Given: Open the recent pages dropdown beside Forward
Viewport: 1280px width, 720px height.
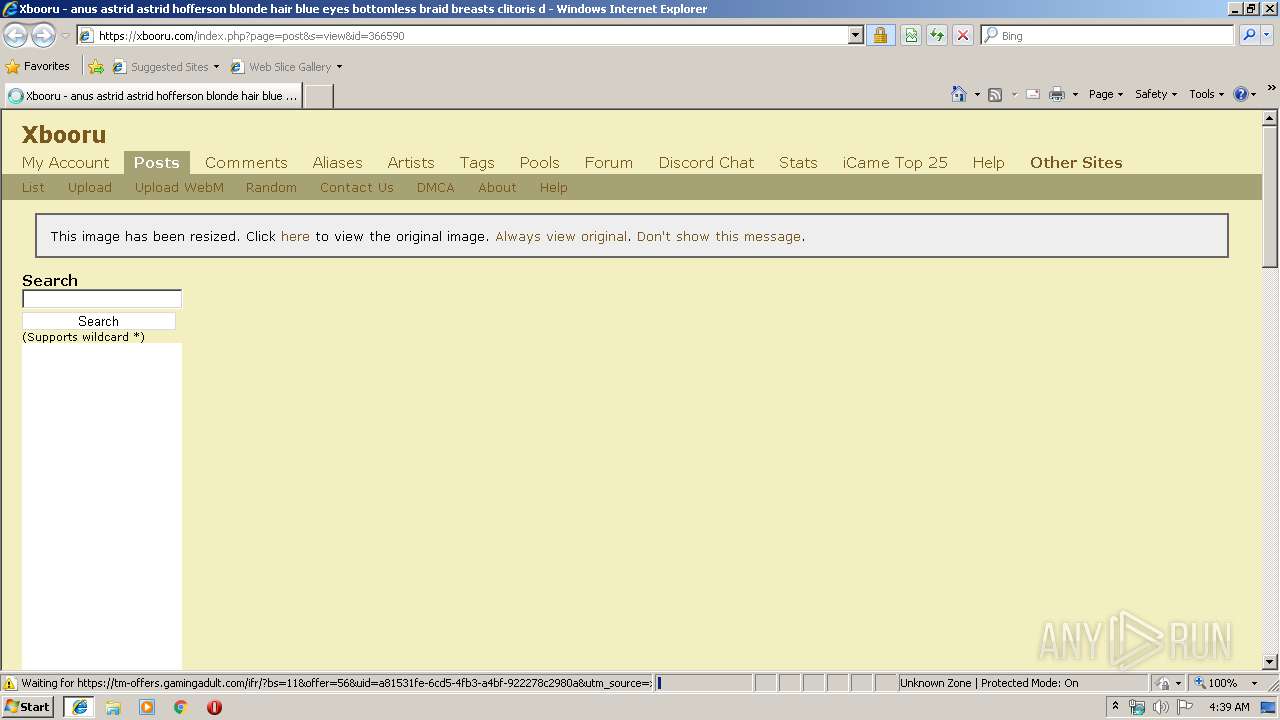Looking at the screenshot, I should 65,36.
